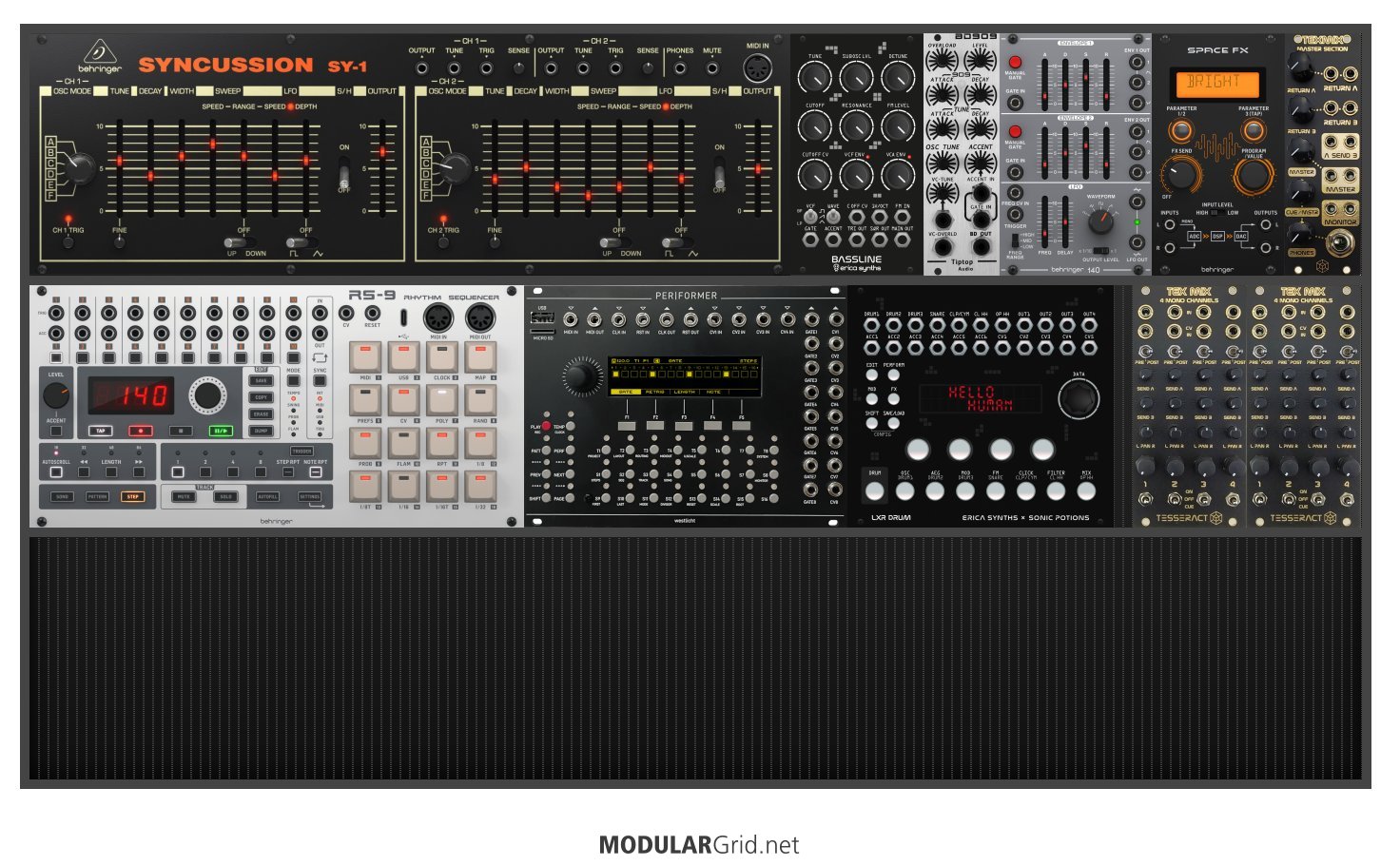Image resolution: width=1400 pixels, height=865 pixels.
Task: Click the SAVE/LOAD button on LXR Drum
Action: click(893, 425)
